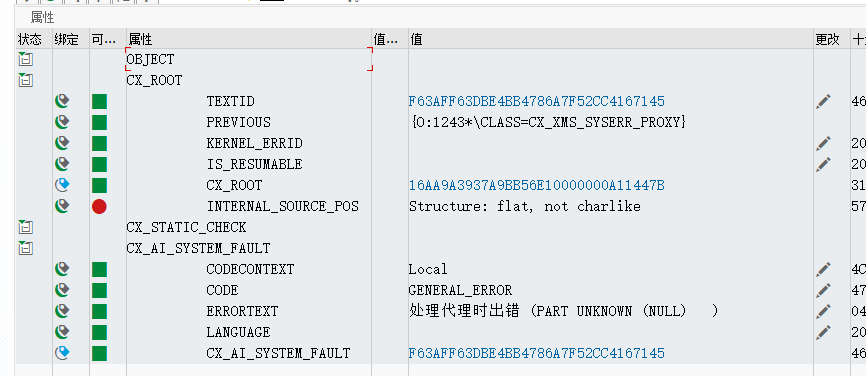
Task: Select the 处理代理时出错 error text value
Action: click(x=563, y=311)
